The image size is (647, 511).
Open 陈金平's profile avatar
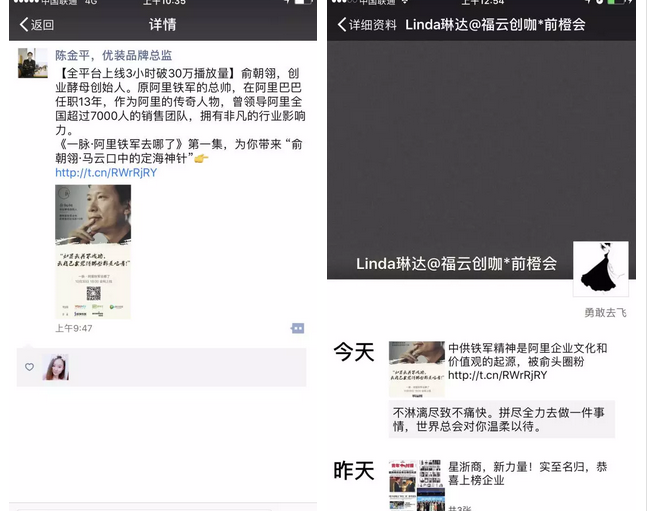coord(33,63)
